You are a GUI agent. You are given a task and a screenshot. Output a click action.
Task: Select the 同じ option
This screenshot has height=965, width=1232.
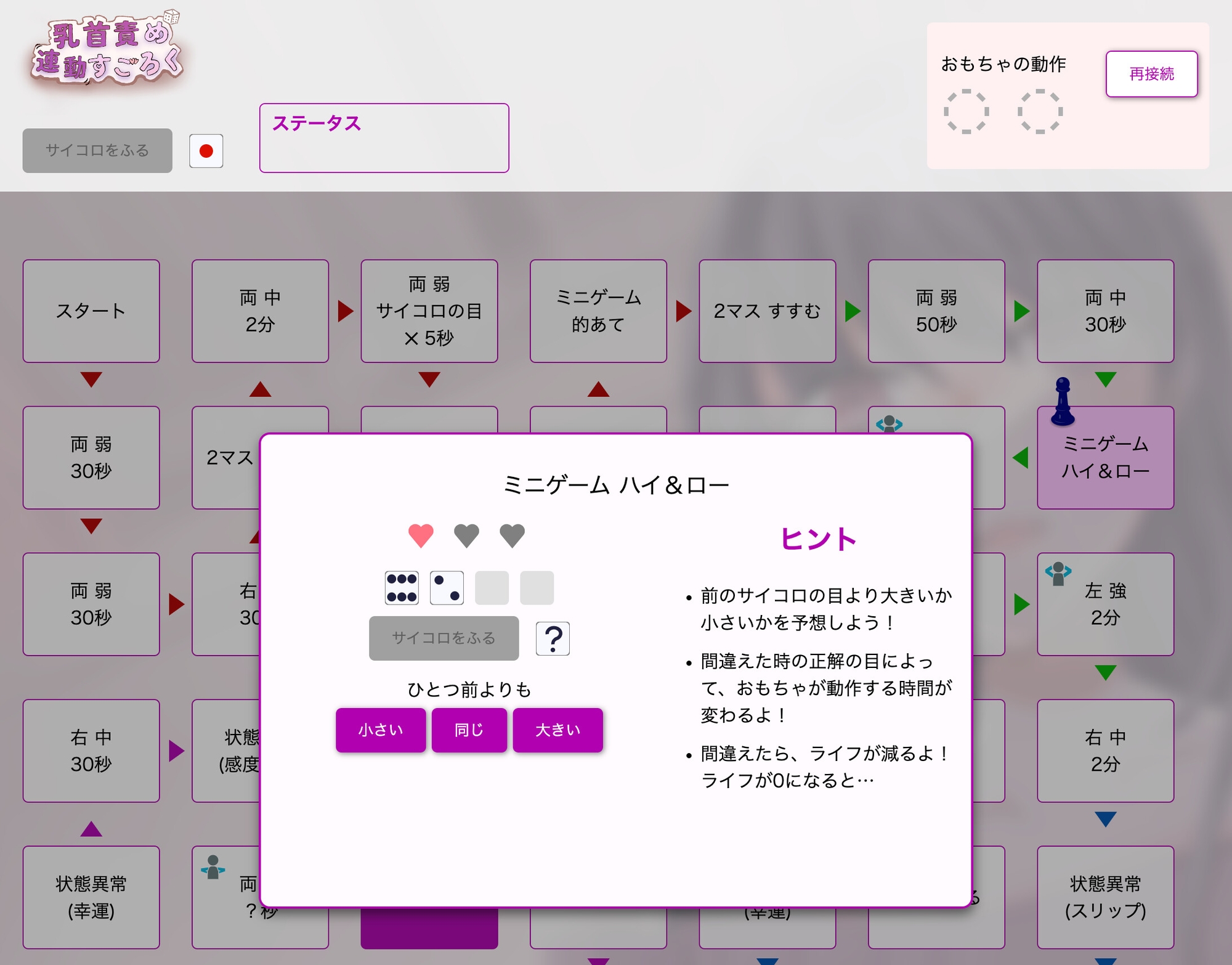pyautogui.click(x=469, y=730)
